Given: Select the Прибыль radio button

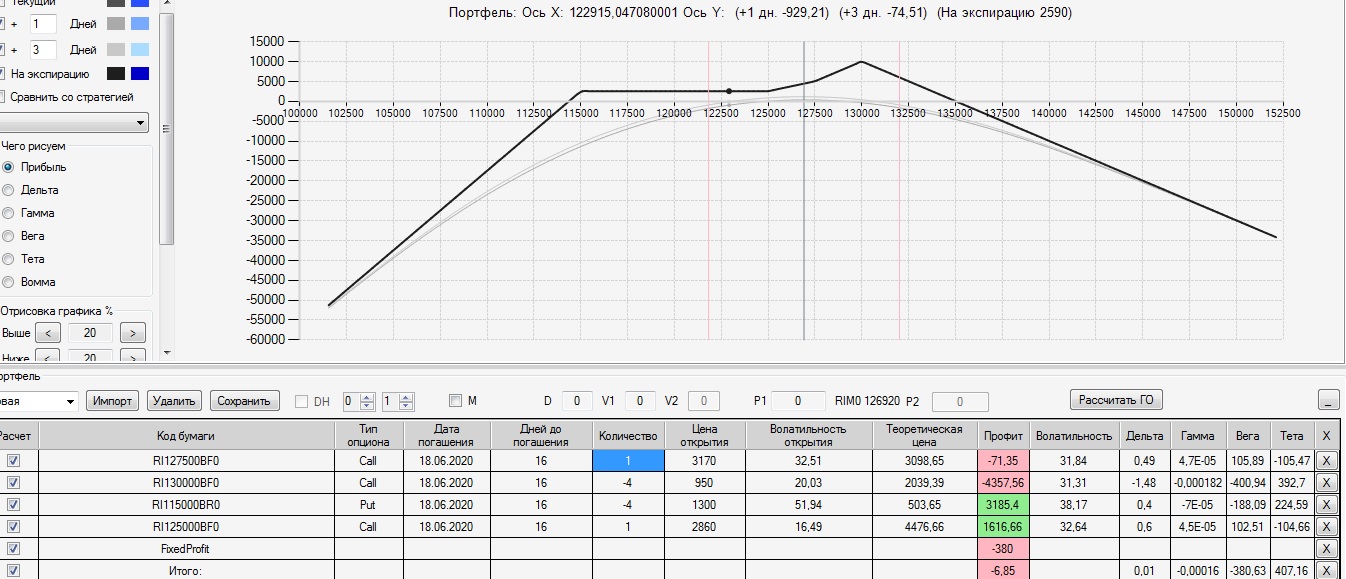Looking at the screenshot, I should pyautogui.click(x=9, y=167).
